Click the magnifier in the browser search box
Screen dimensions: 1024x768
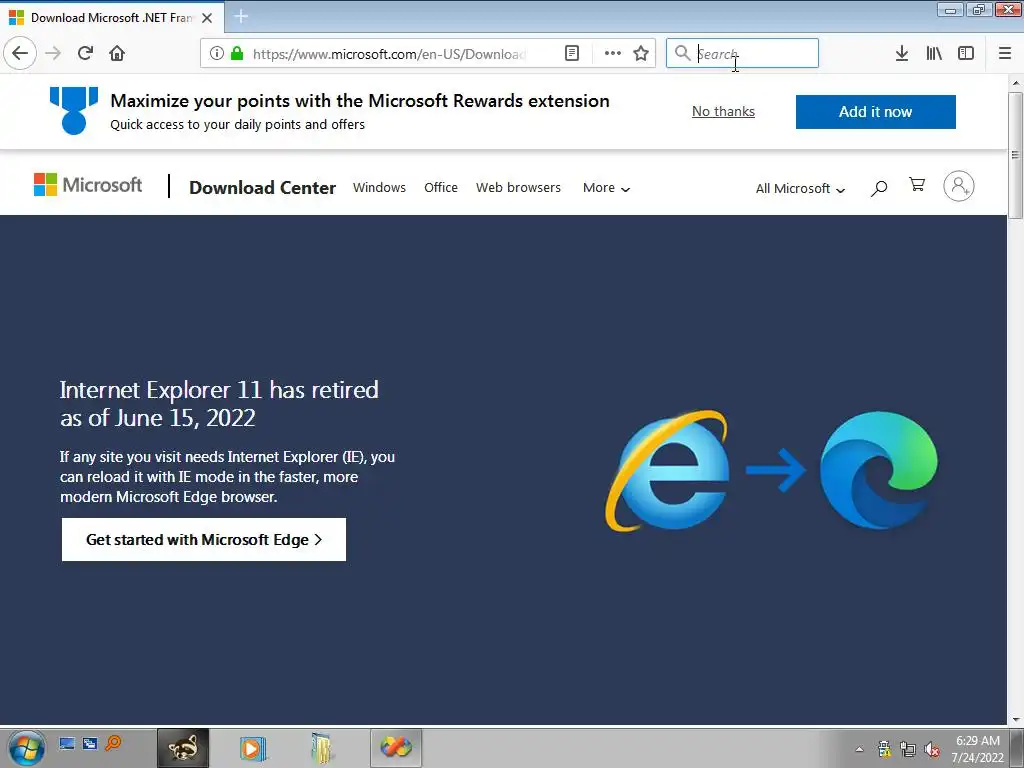[x=682, y=53]
